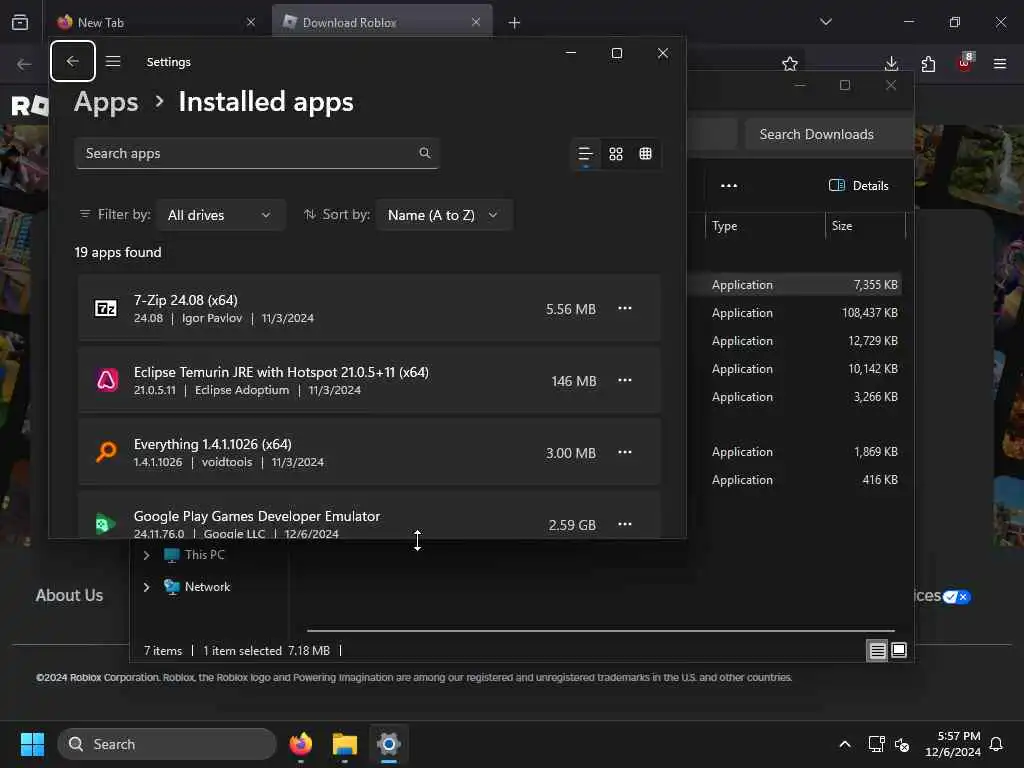Open the uBlock extension icon with badge

point(965,63)
